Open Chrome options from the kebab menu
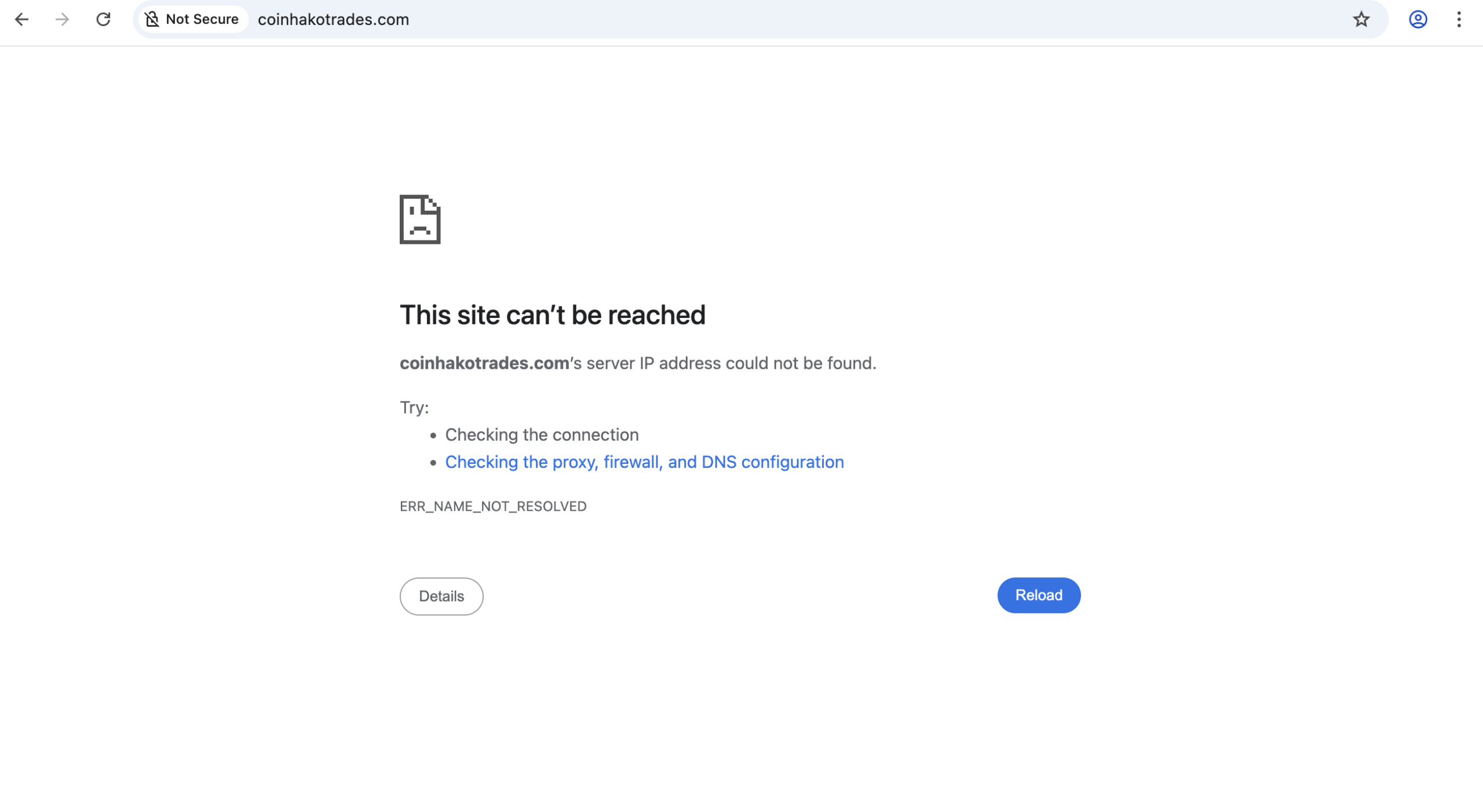 click(1458, 19)
